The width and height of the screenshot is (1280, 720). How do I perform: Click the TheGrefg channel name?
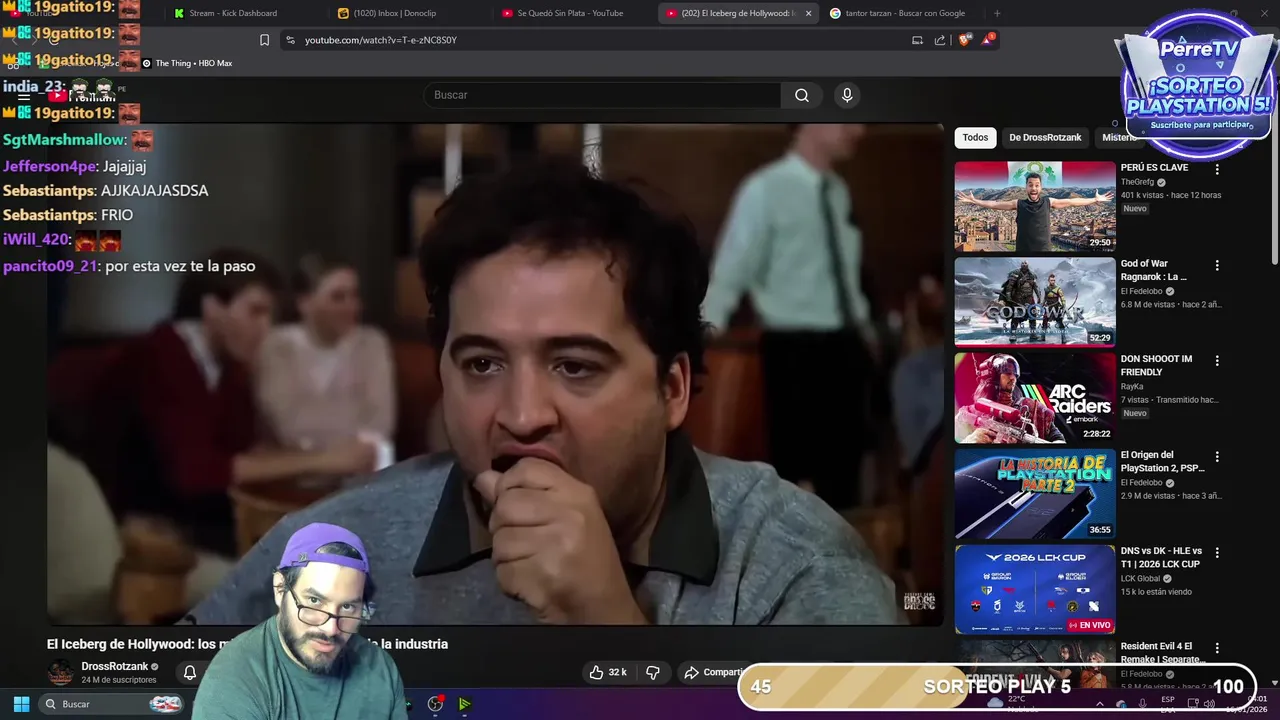[1137, 182]
